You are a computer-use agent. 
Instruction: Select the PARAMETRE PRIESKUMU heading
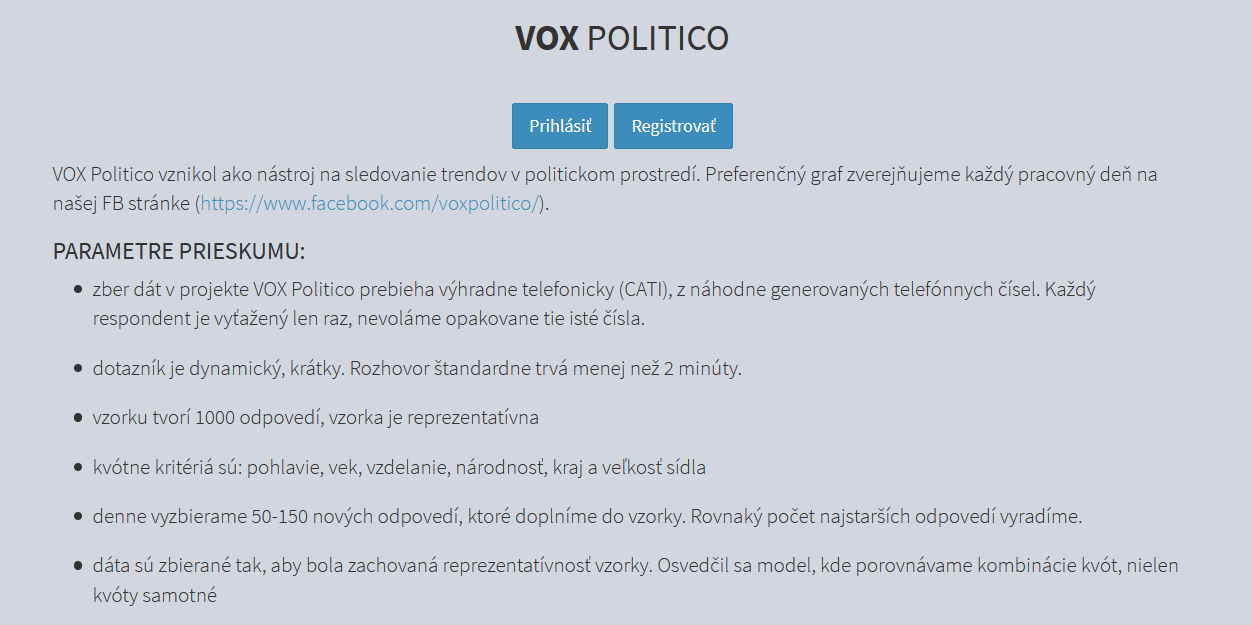click(x=179, y=251)
